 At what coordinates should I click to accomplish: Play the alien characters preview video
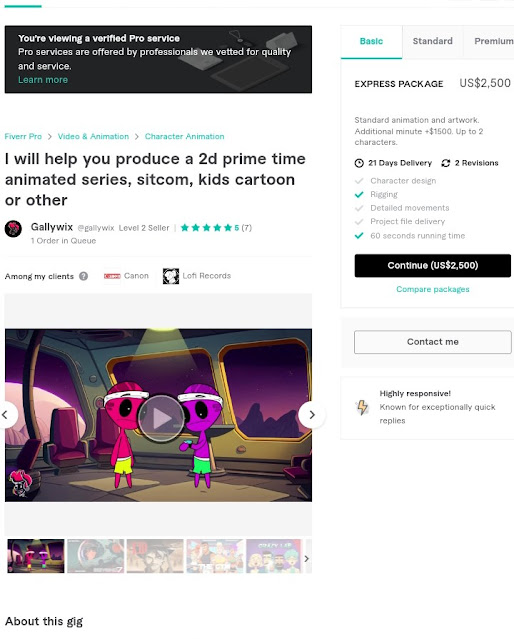[161, 418]
